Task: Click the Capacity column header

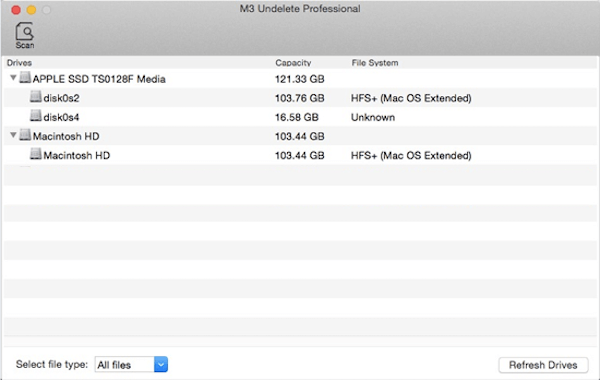Action: (x=293, y=63)
